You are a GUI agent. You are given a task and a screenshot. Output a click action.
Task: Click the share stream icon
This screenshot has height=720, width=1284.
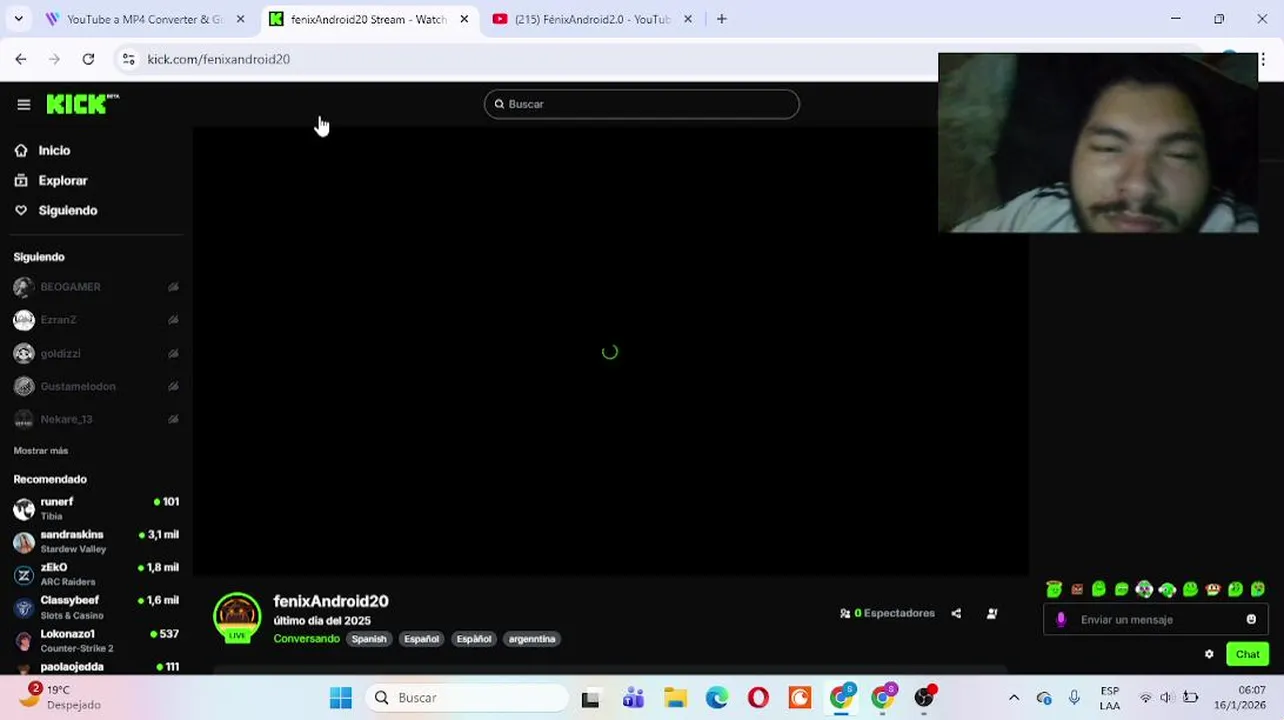click(x=956, y=613)
